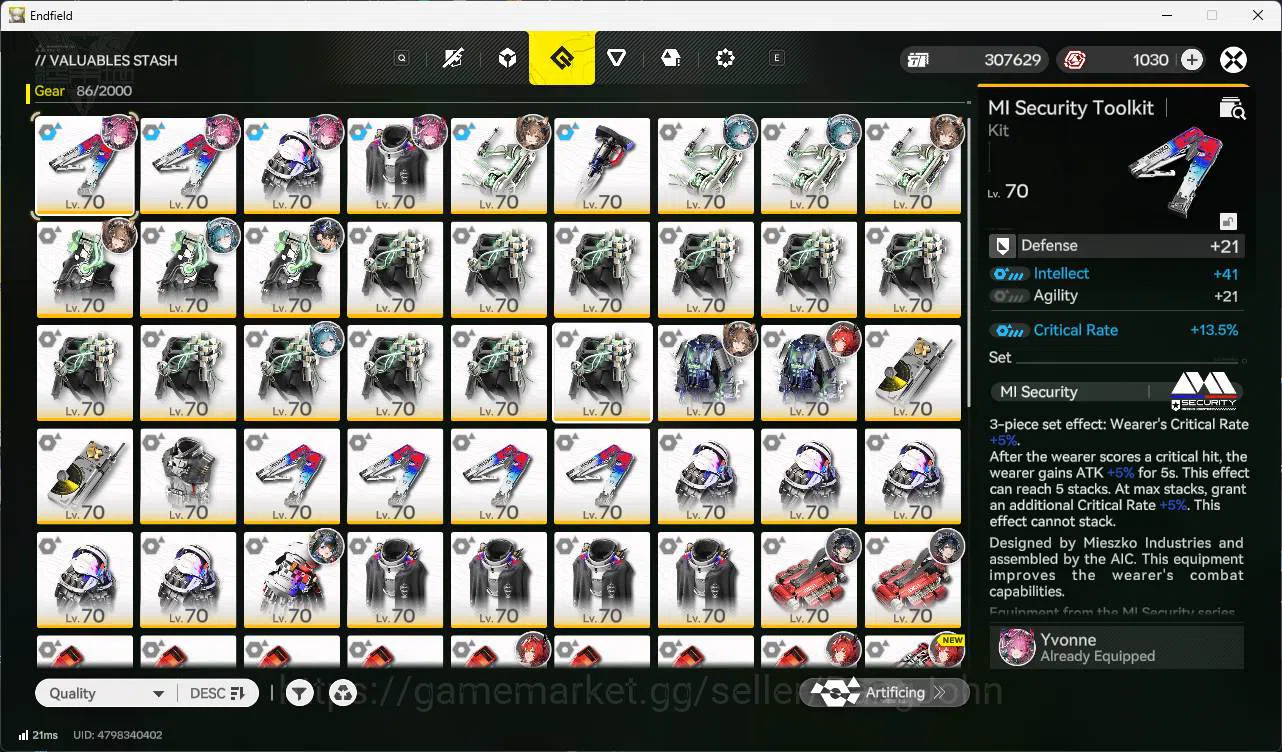The image size is (1282, 752).
Task: Click the // VALUABLES STASH heading
Action: pyautogui.click(x=106, y=60)
